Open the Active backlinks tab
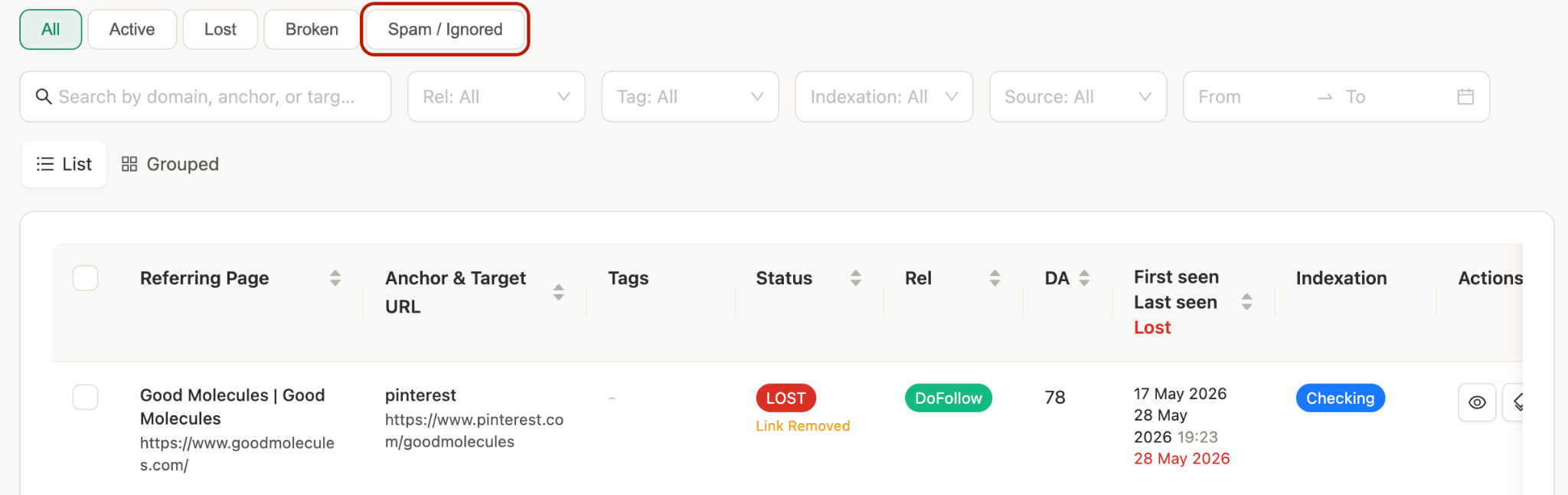Image resolution: width=1568 pixels, height=495 pixels. point(132,29)
